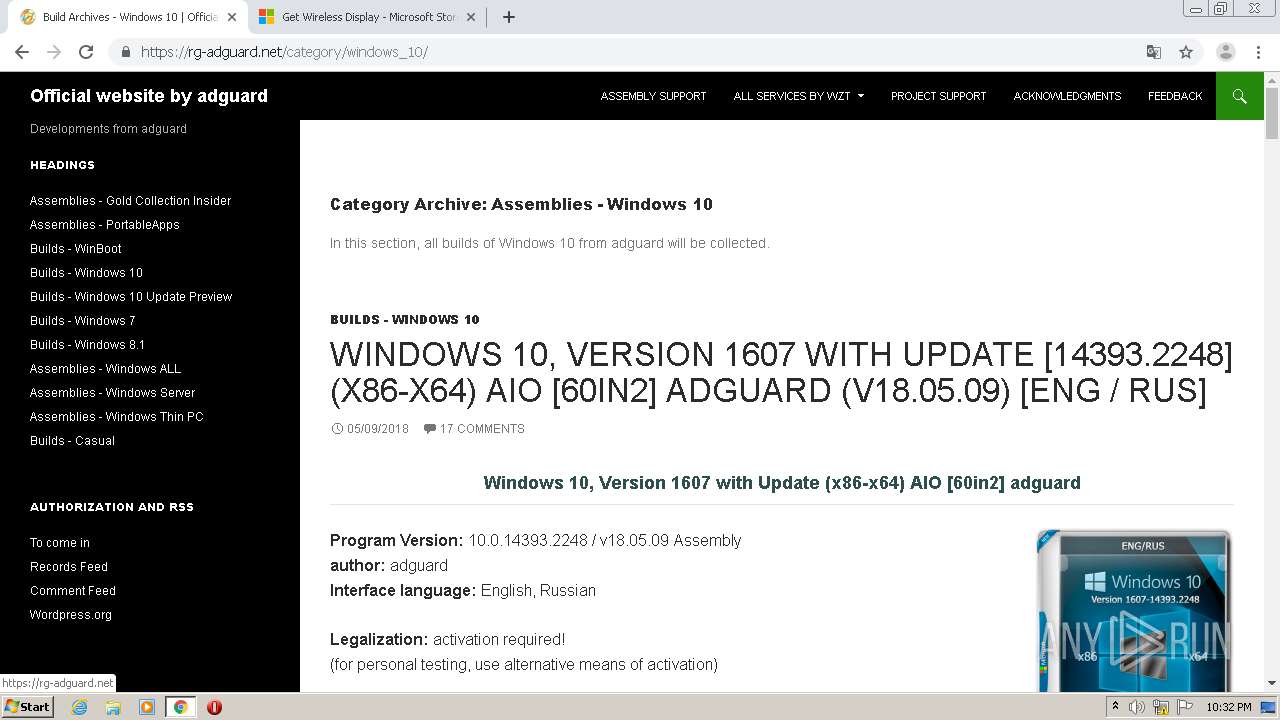Viewport: 1280px width, 720px height.
Task: Open media player icon in taskbar
Action: [147, 707]
